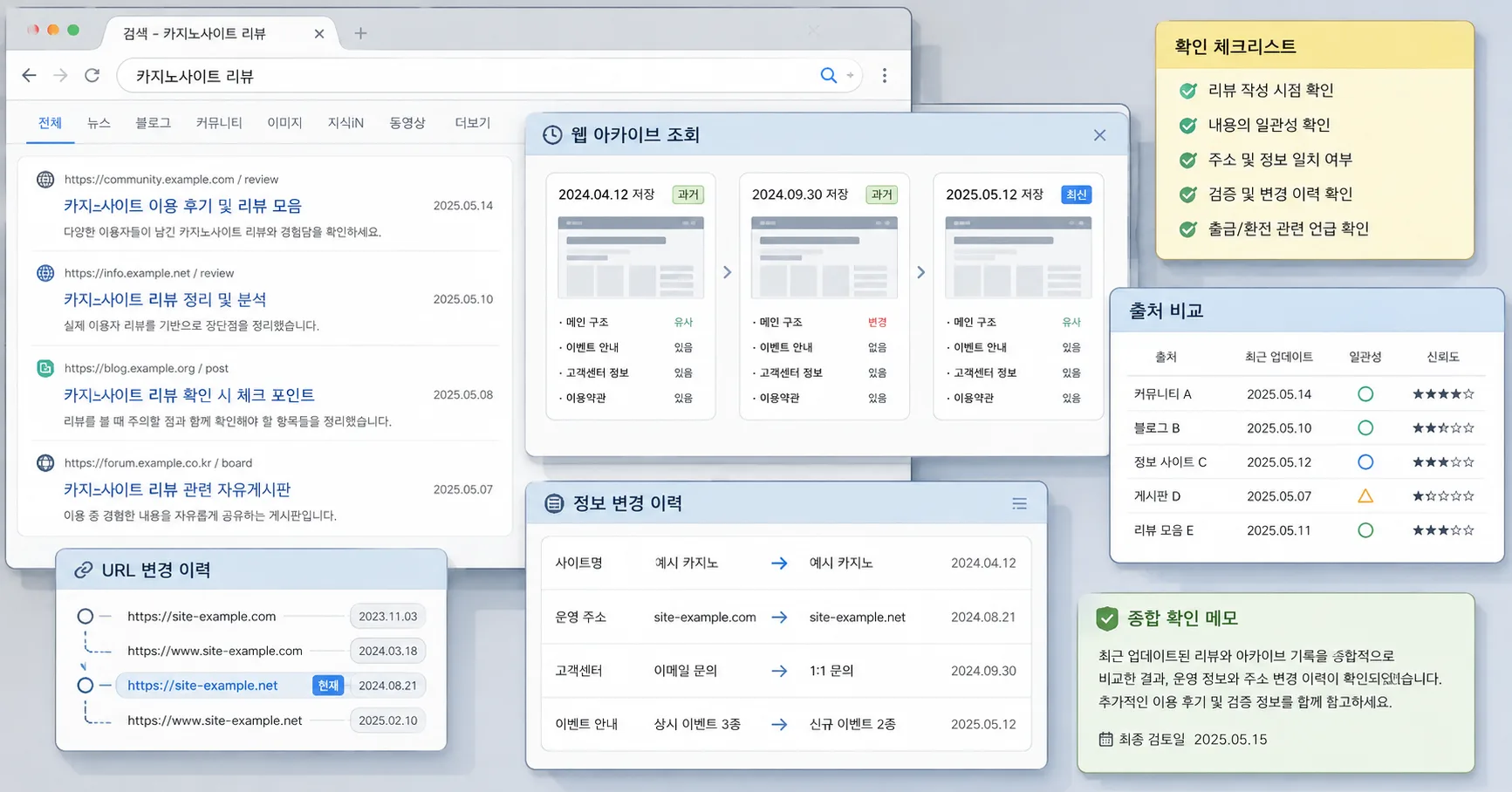Toggle 내용의 일관성 확인 checkbox

click(x=1187, y=126)
